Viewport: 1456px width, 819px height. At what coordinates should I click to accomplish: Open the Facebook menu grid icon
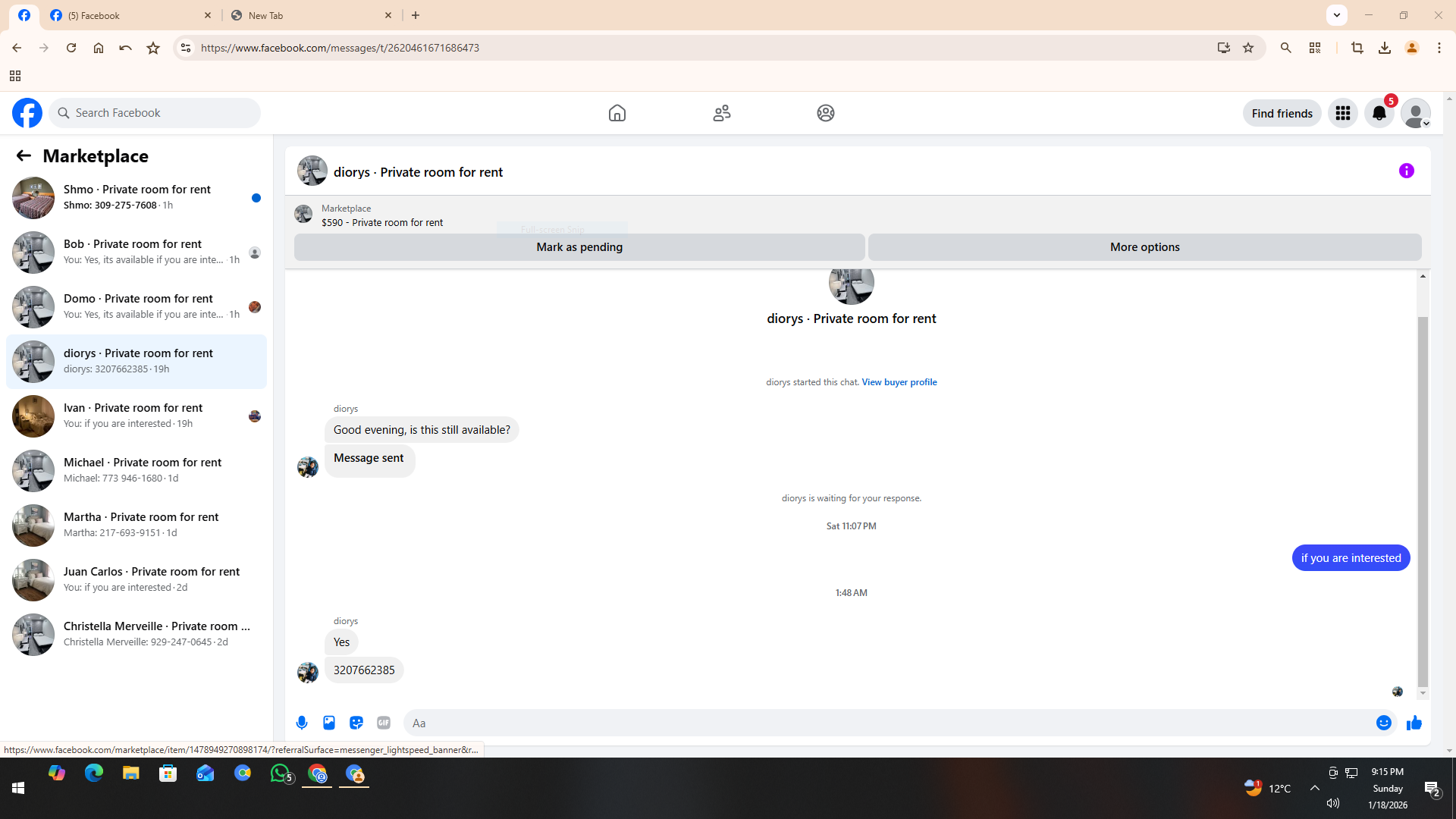click(x=1342, y=113)
